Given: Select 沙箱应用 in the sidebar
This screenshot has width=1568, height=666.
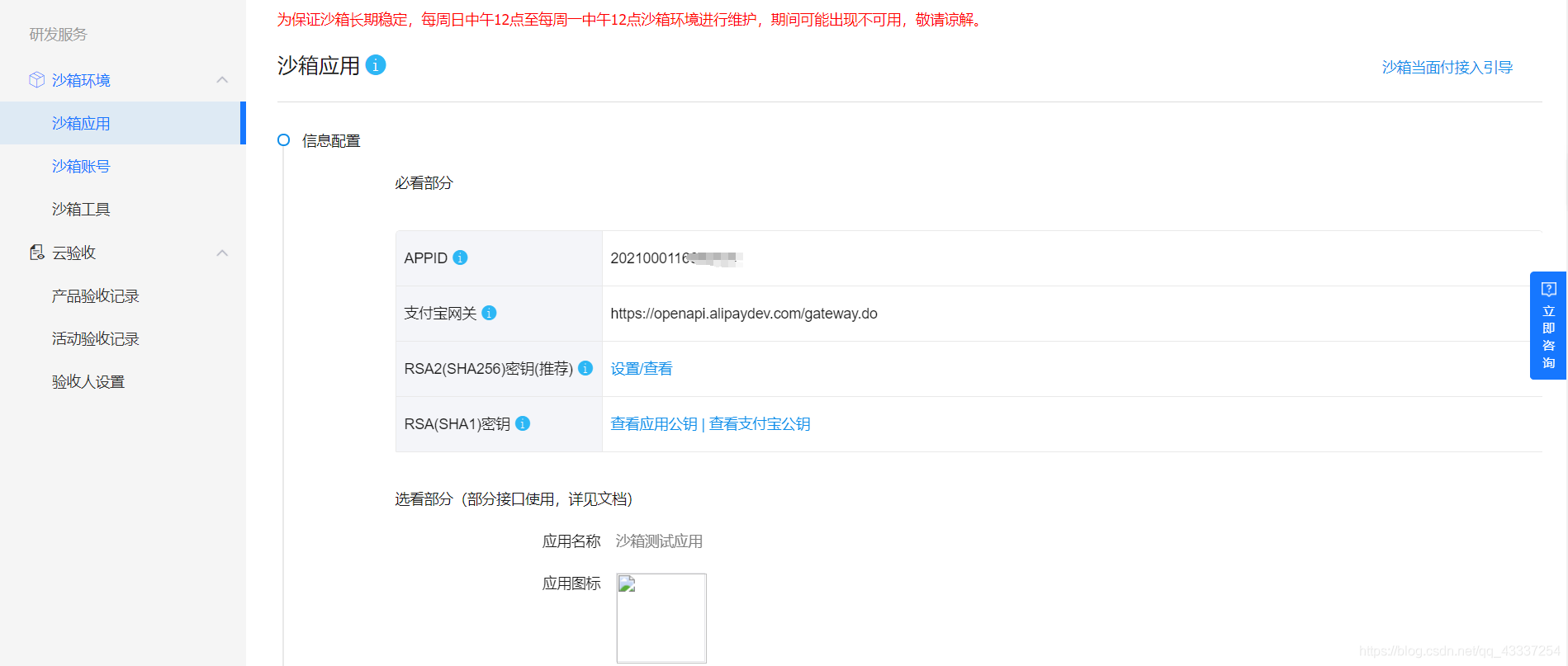Looking at the screenshot, I should (x=121, y=123).
